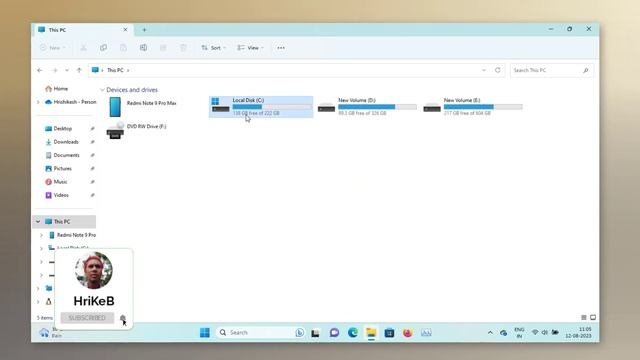Open Windows Start menu
The image size is (640, 360).
pos(205,333)
